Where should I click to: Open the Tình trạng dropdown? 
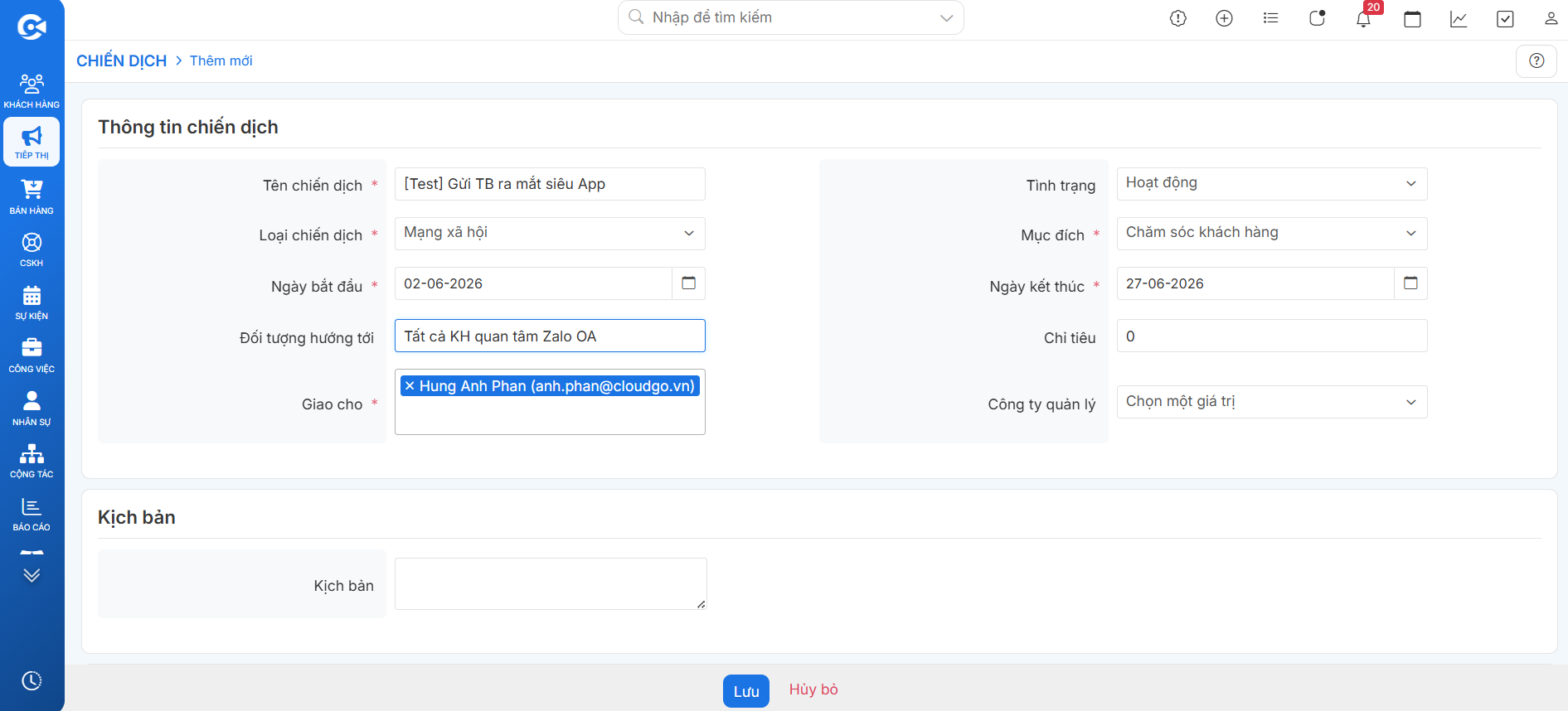(x=1272, y=184)
